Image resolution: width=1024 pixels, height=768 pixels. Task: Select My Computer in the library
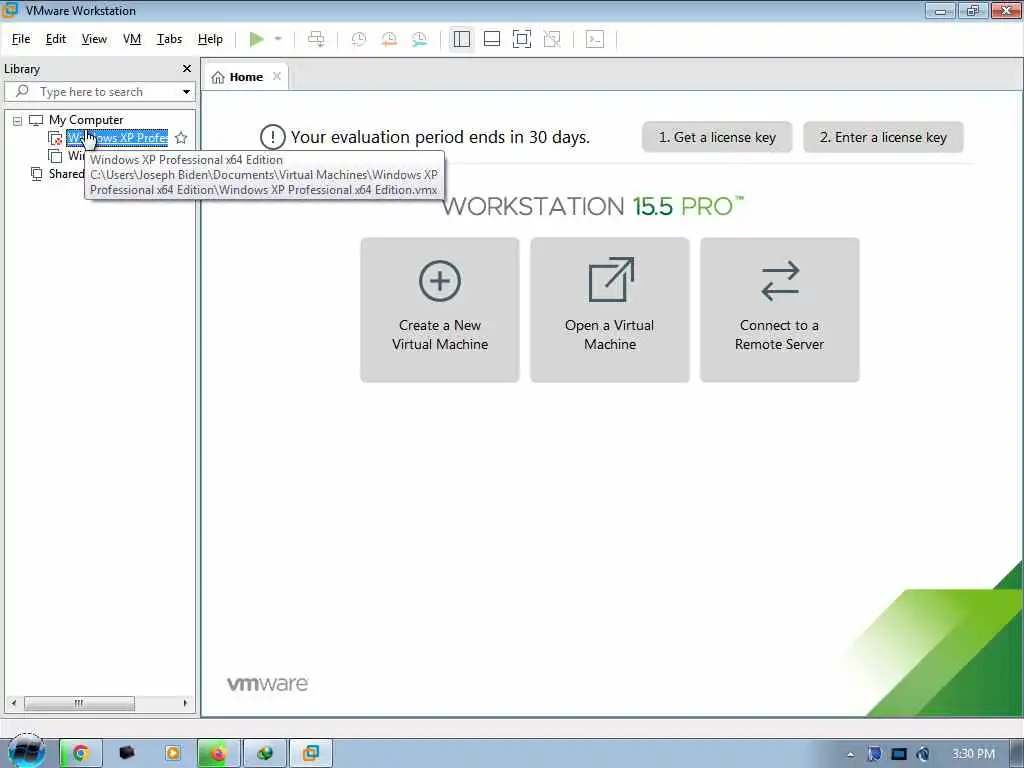click(x=86, y=120)
